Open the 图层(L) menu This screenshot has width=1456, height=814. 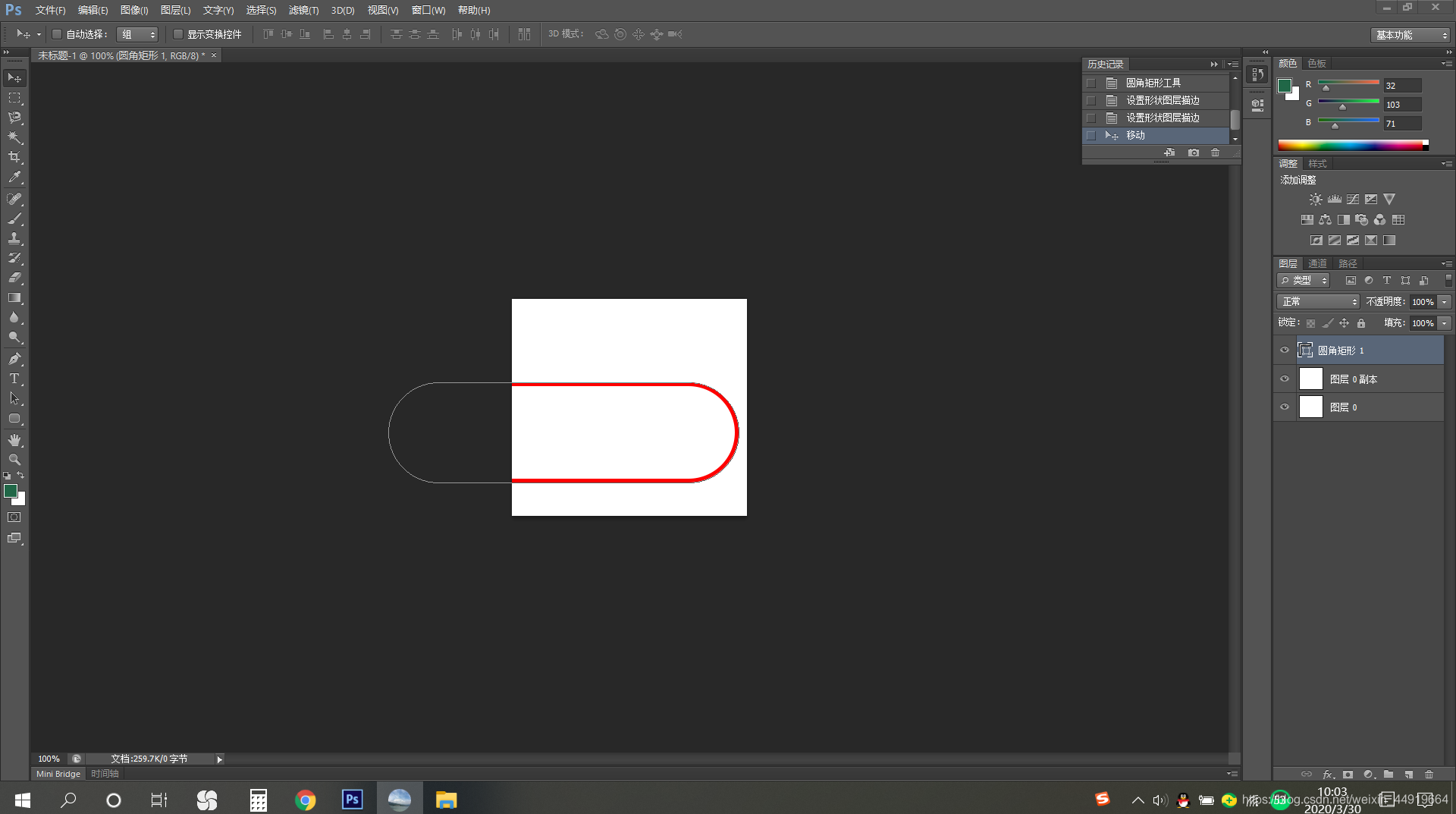(x=175, y=10)
